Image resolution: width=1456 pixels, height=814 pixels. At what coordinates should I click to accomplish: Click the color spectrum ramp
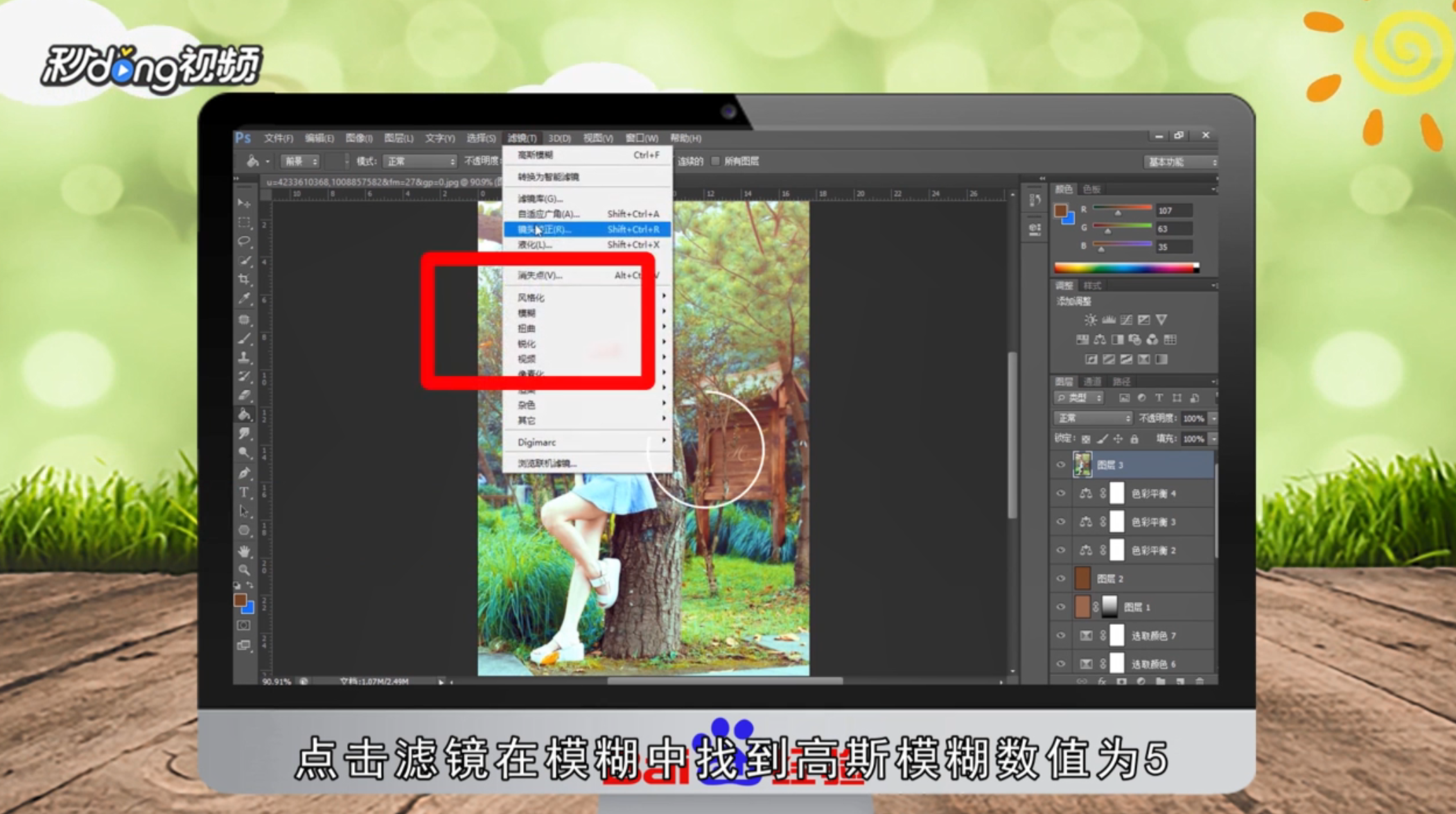tap(1126, 268)
